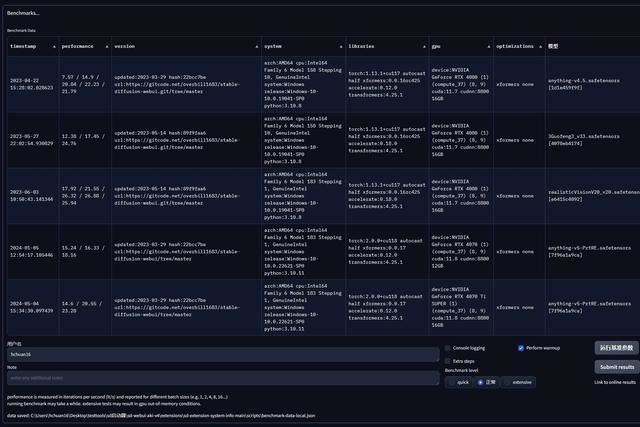Choose the 正常 benchmark level
The image size is (640, 427).
coord(481,382)
